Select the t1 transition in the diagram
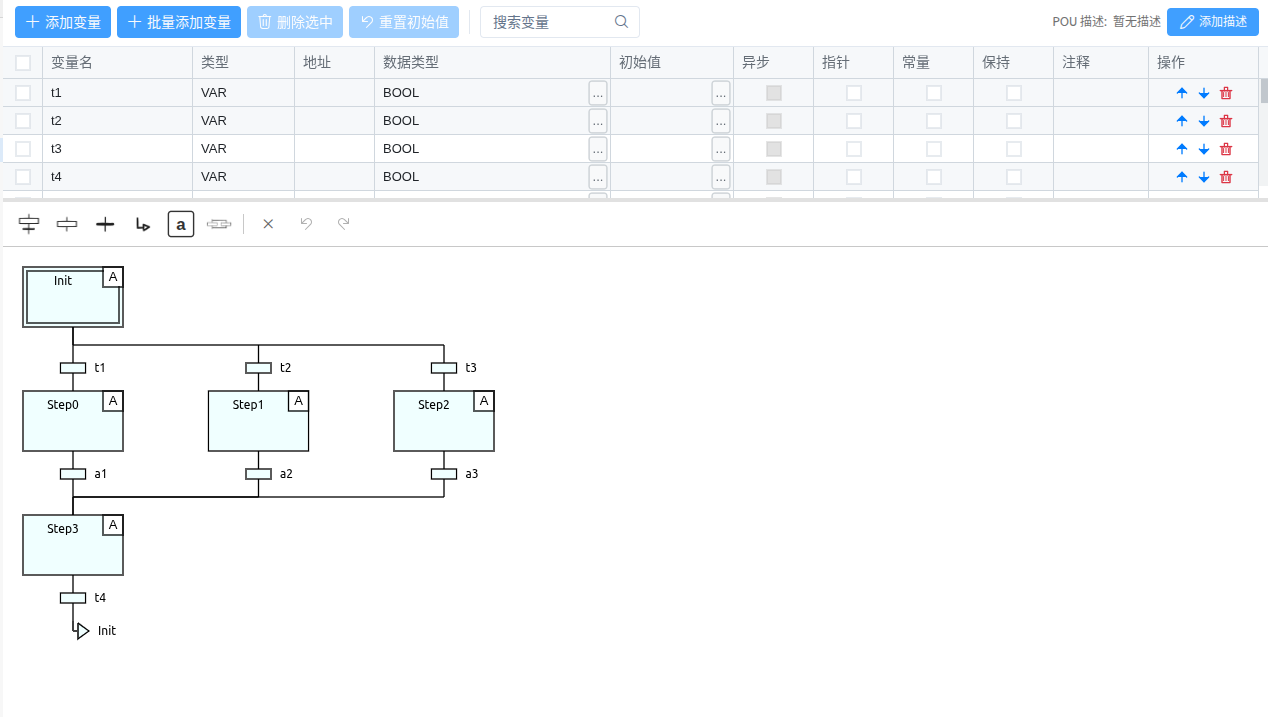This screenshot has height=717, width=1268. [73, 368]
